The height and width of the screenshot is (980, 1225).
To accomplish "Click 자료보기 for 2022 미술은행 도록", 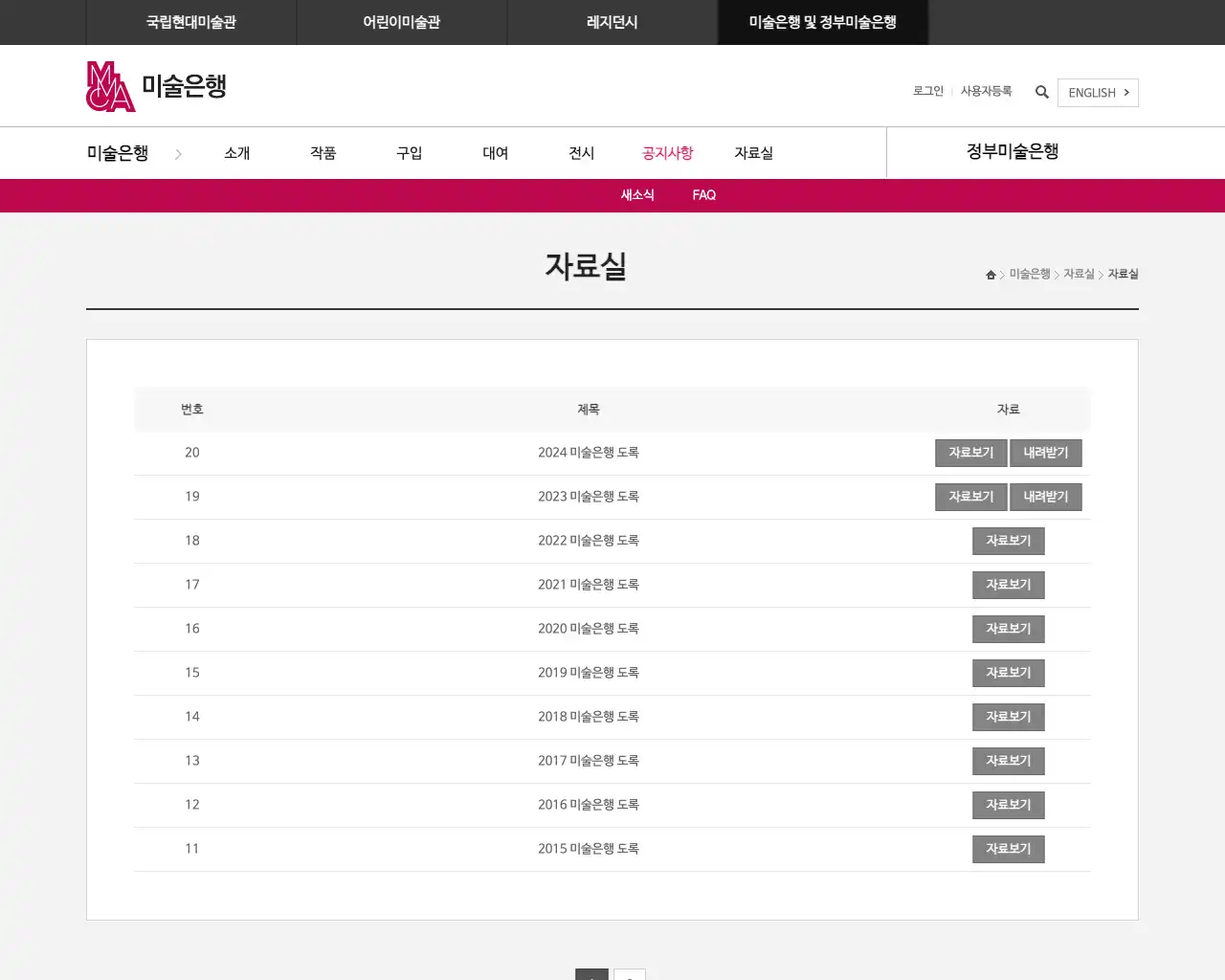I will 1009,541.
